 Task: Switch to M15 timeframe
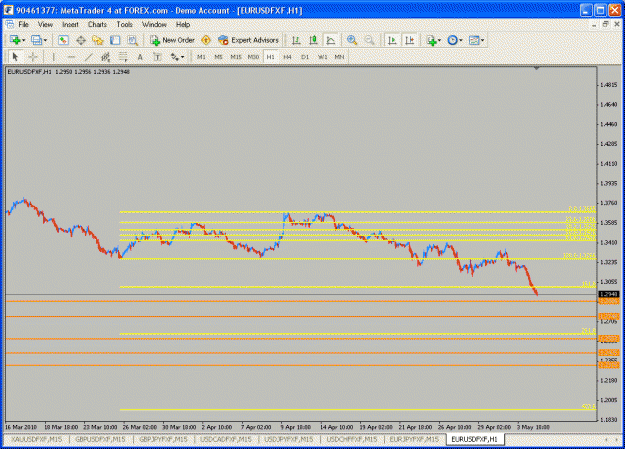236,57
